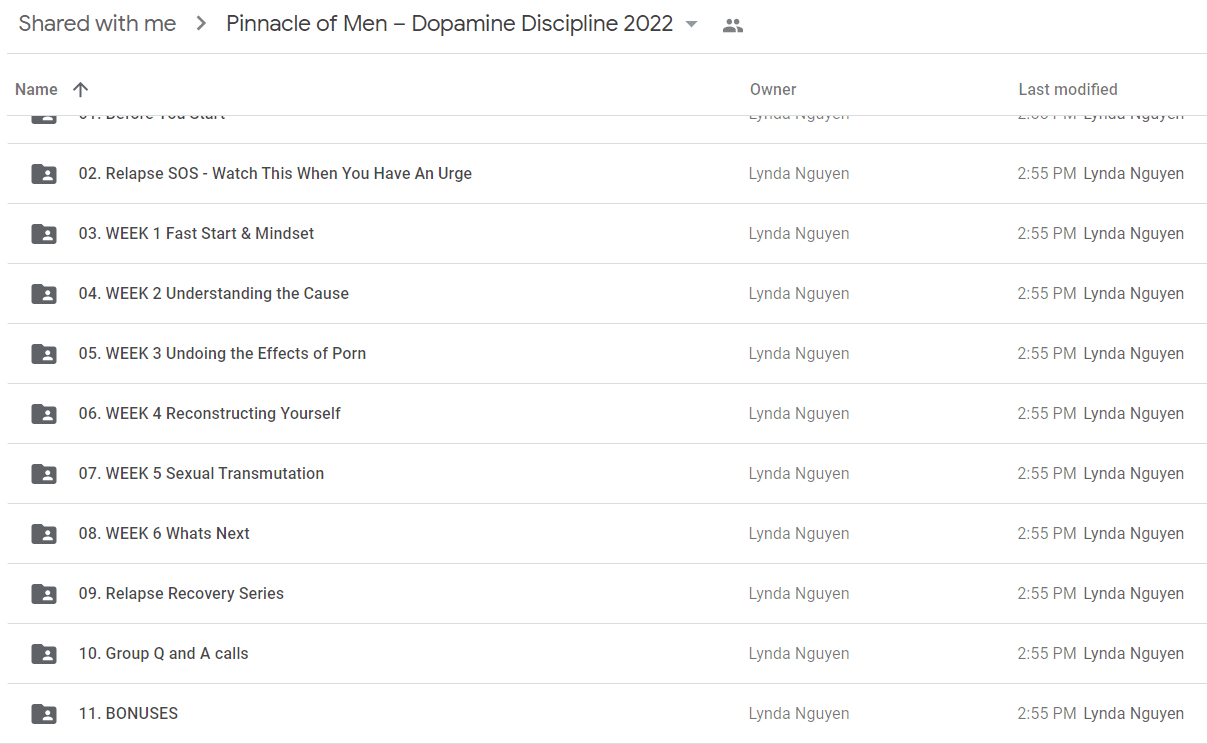Screen dimensions: 1207x744
Task: Click folder icon next to 11. BONUSES
Action: (44, 714)
